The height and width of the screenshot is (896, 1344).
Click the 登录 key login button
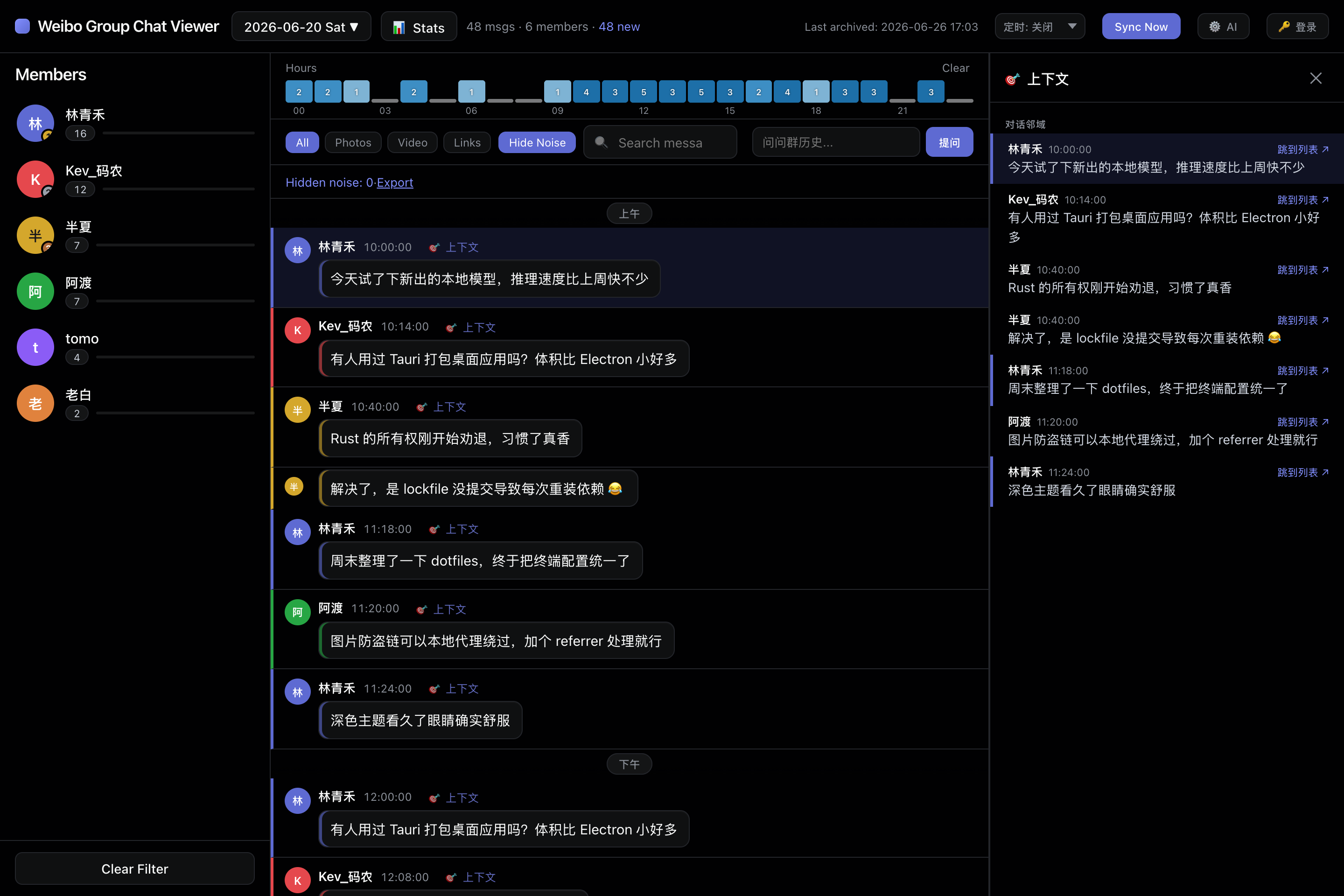point(1297,27)
